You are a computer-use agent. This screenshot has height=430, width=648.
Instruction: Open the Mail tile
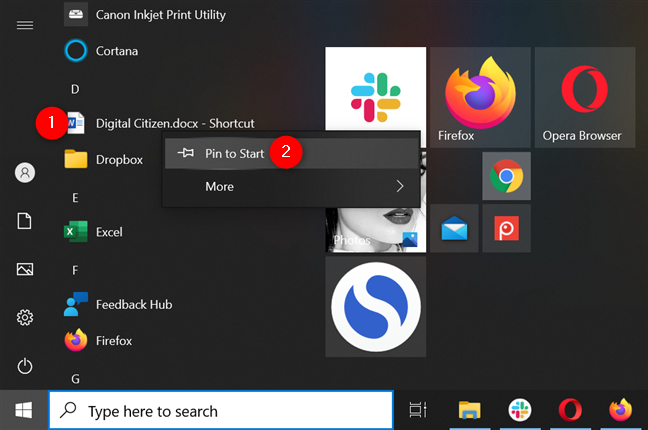click(454, 228)
